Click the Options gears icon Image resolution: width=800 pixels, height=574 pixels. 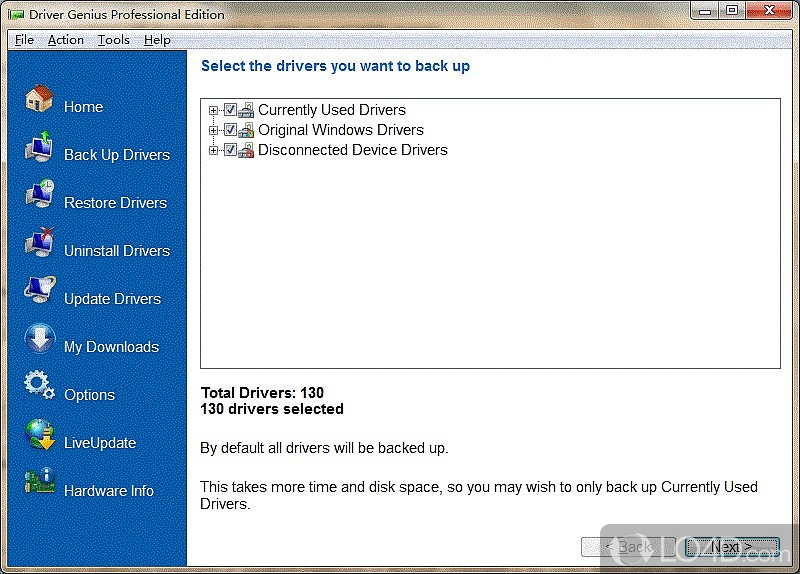pos(39,386)
